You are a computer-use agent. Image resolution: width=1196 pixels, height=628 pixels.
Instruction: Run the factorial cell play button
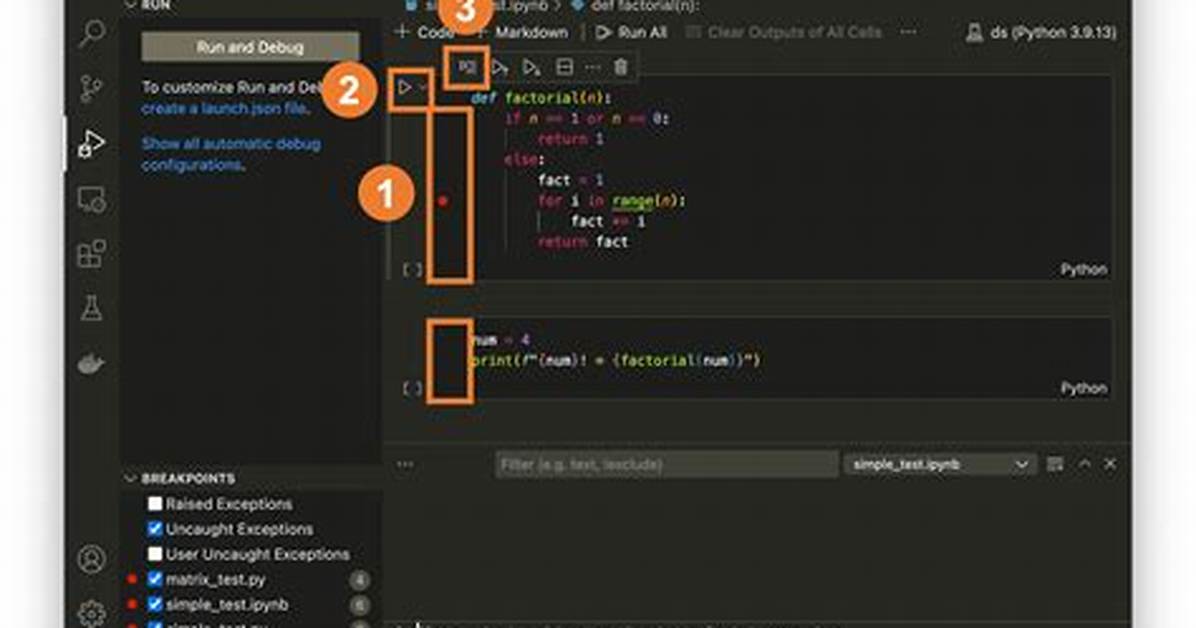404,87
